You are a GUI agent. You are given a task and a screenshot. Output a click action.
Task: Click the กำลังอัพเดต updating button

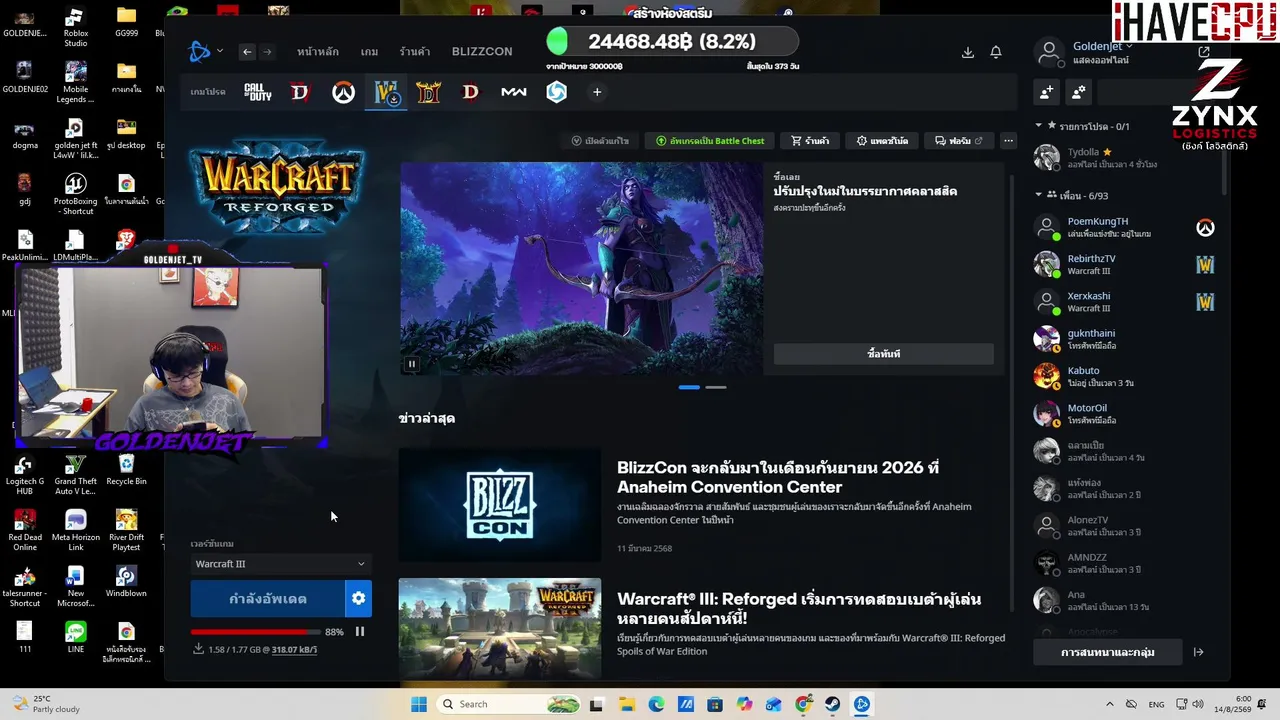click(x=268, y=599)
